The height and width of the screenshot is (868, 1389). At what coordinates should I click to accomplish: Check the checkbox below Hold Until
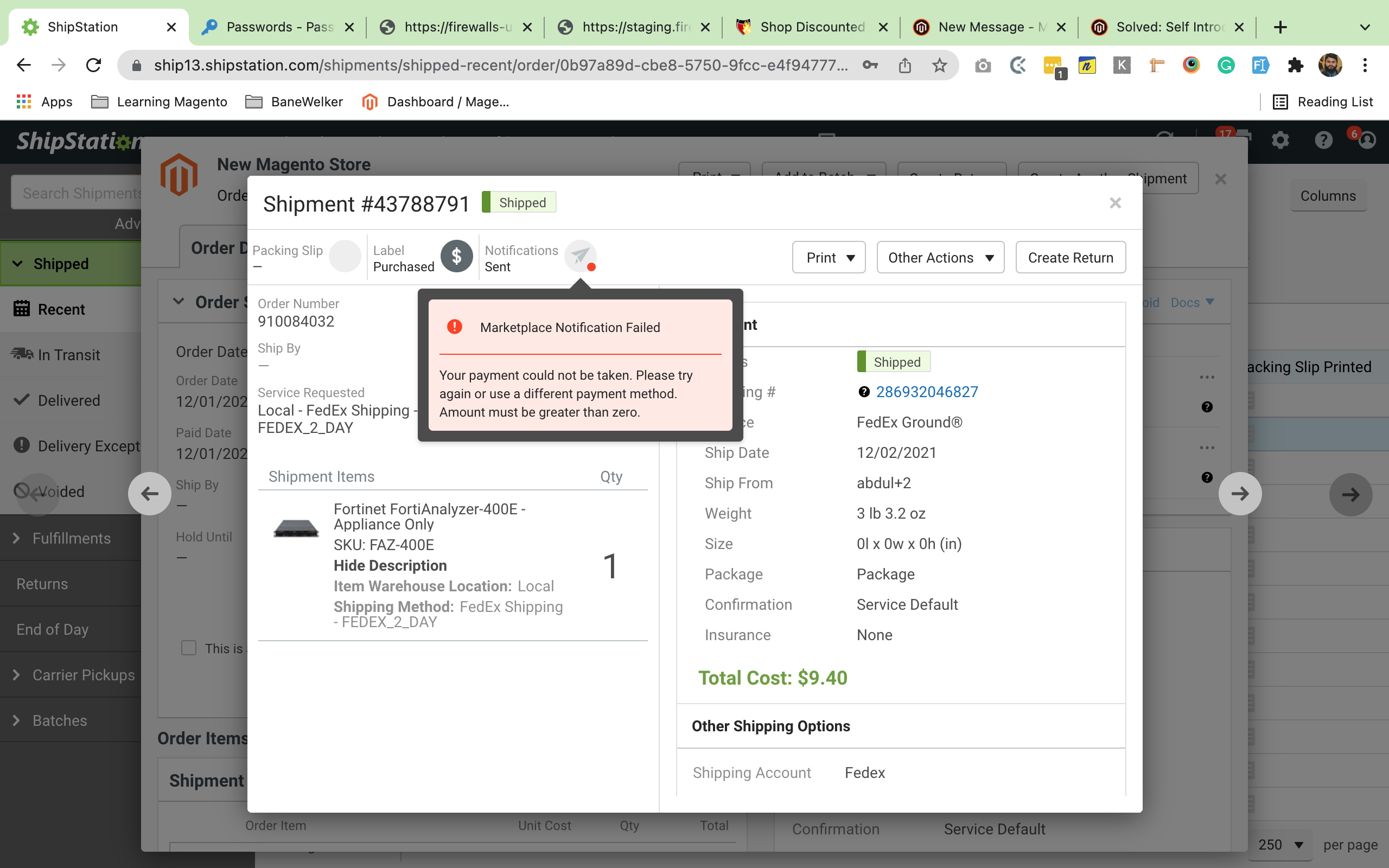189,648
